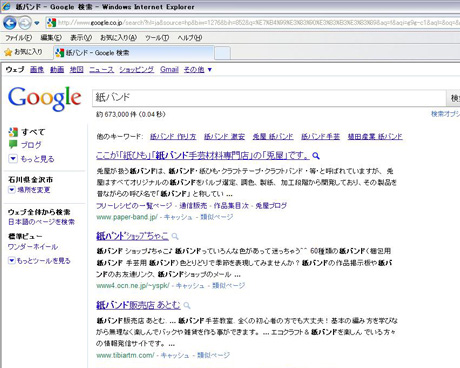Click the preview magnifier beside 兎屋 result
Image resolution: width=460 pixels, height=368 pixels.
[x=316, y=156]
